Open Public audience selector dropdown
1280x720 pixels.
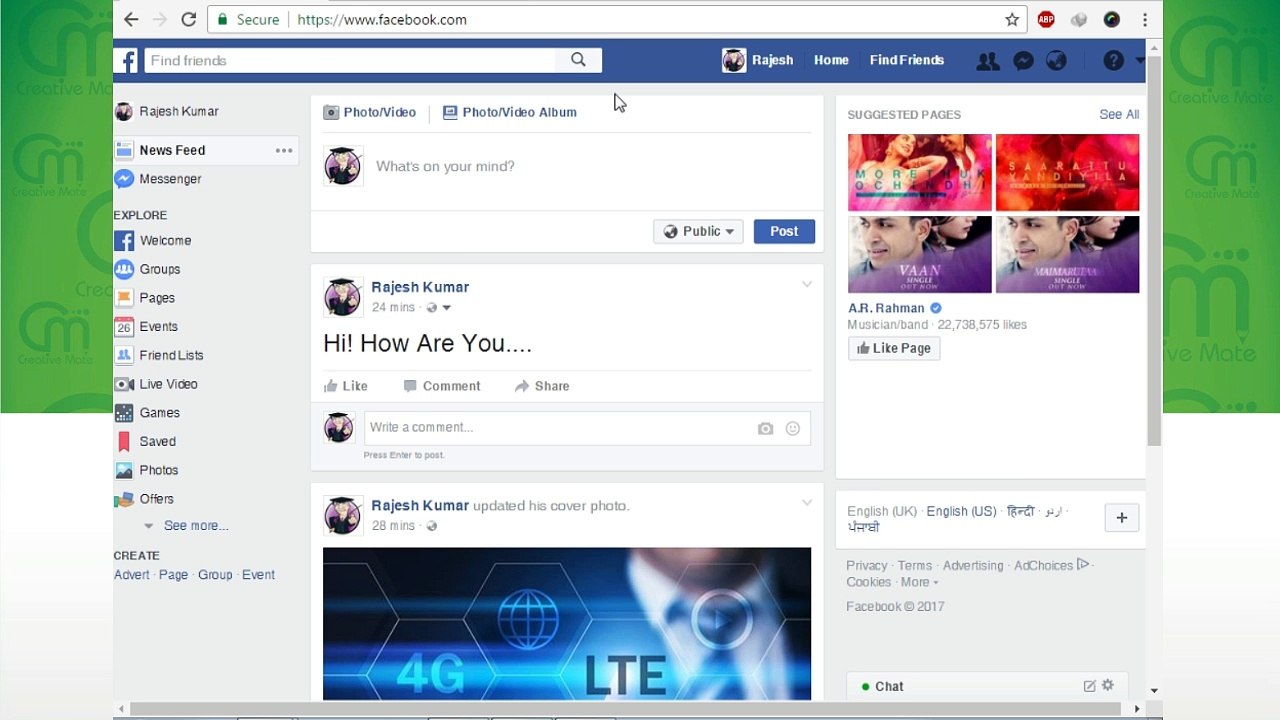[x=698, y=231]
